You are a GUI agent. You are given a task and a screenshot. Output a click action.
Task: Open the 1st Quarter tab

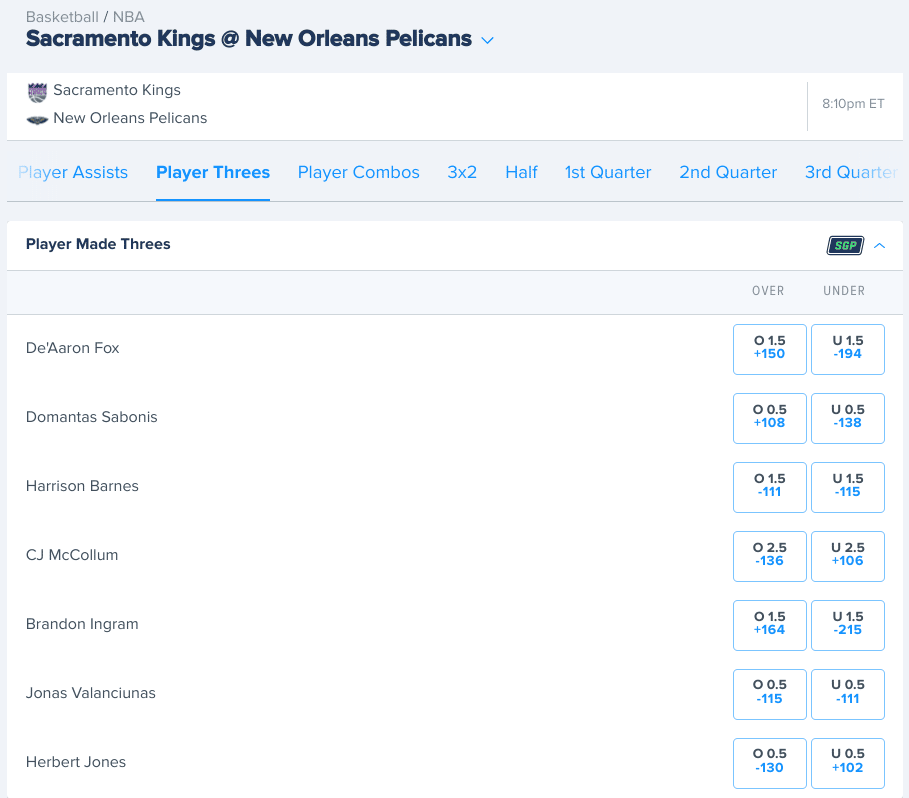(608, 172)
